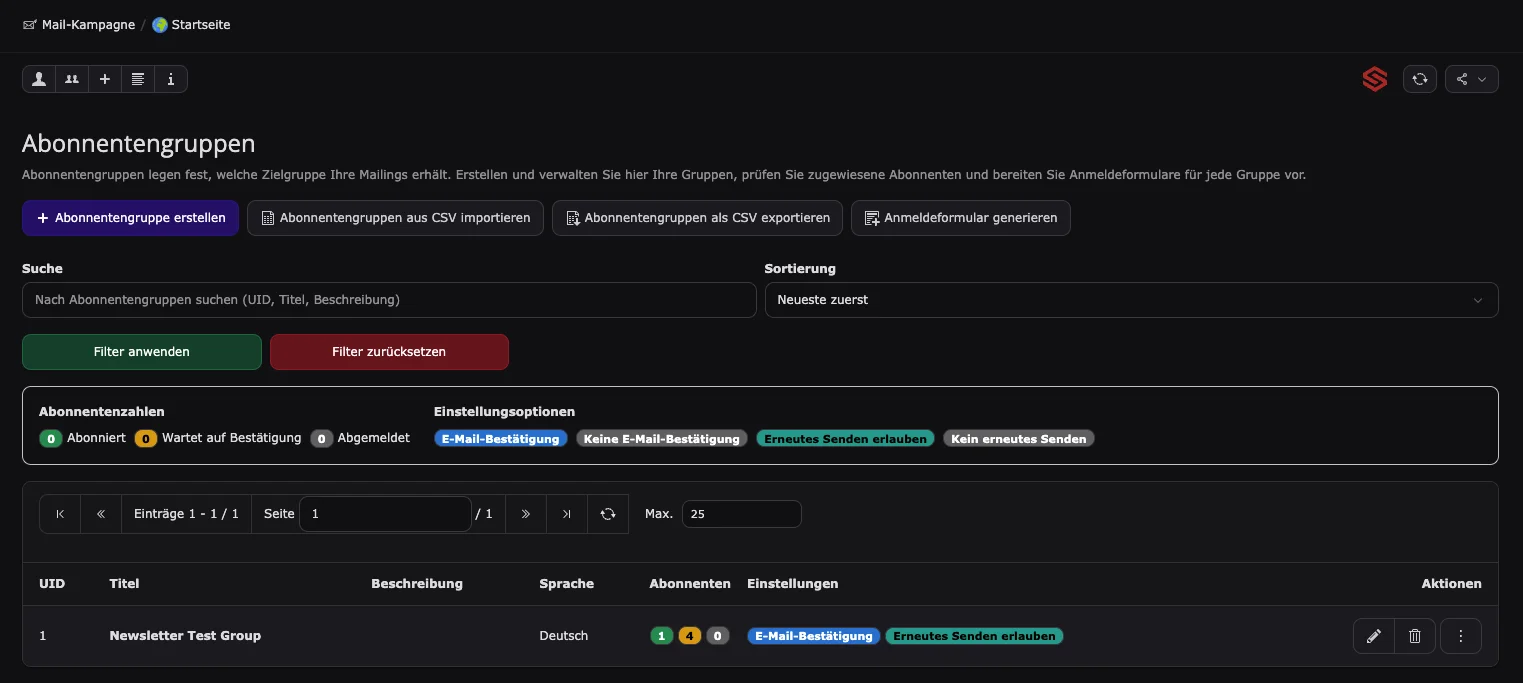Screen dimensions: 1523x683
Task: Click the Deutsch language cell
Action: pyautogui.click(x=564, y=636)
